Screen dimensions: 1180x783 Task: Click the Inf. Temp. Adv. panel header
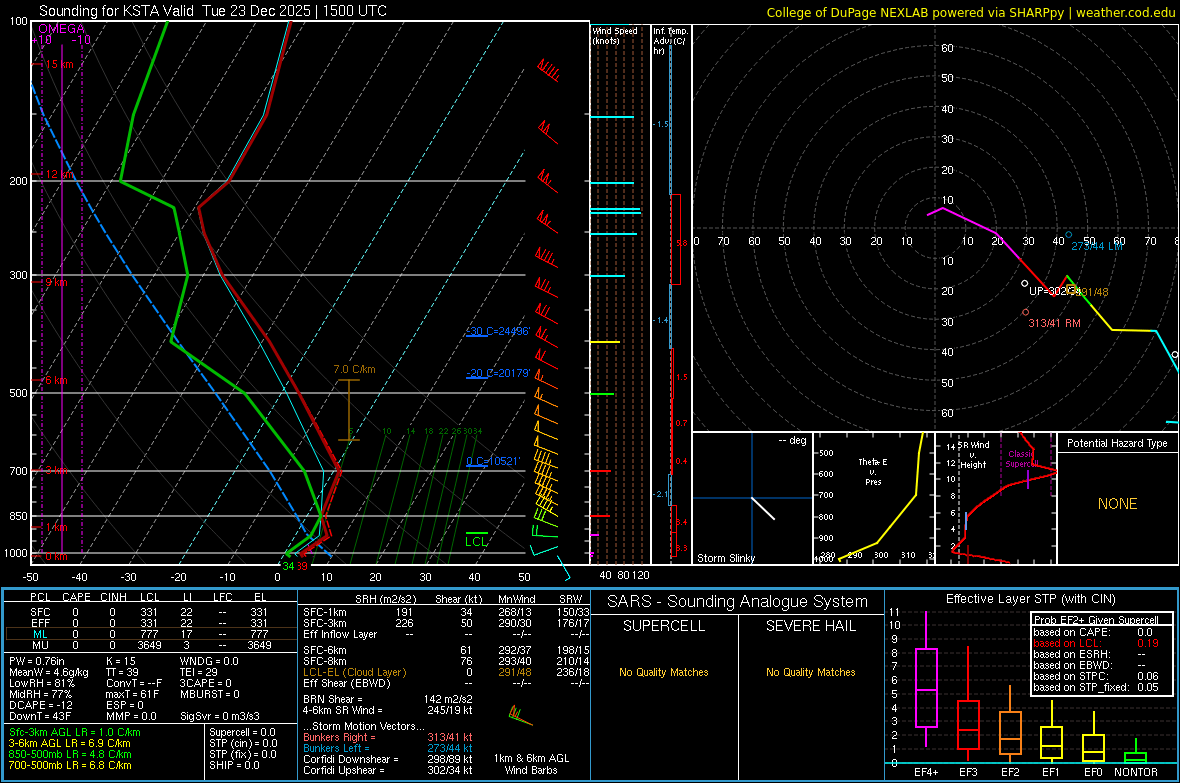[x=670, y=41]
